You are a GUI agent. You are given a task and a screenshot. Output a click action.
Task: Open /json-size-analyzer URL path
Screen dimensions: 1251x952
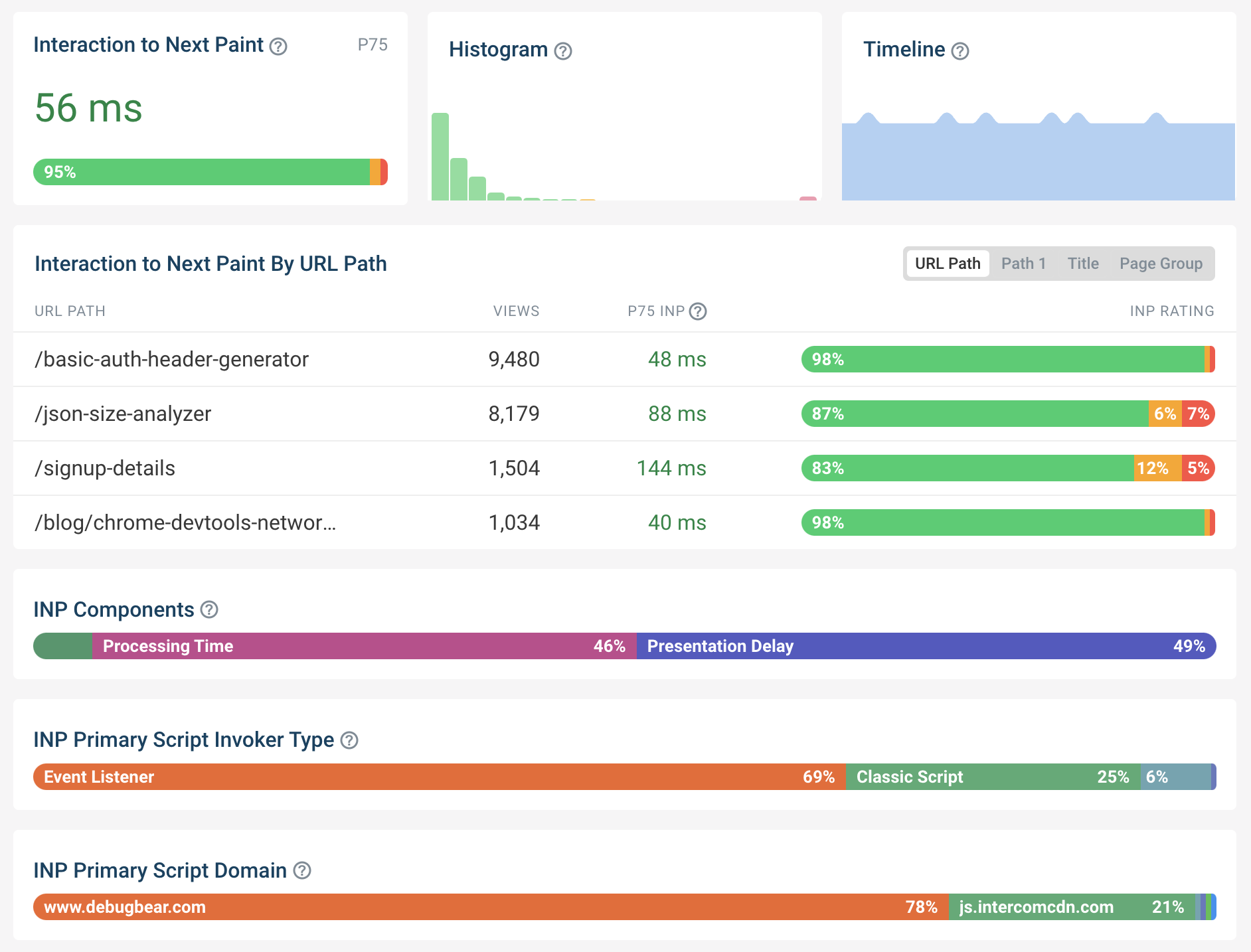123,414
